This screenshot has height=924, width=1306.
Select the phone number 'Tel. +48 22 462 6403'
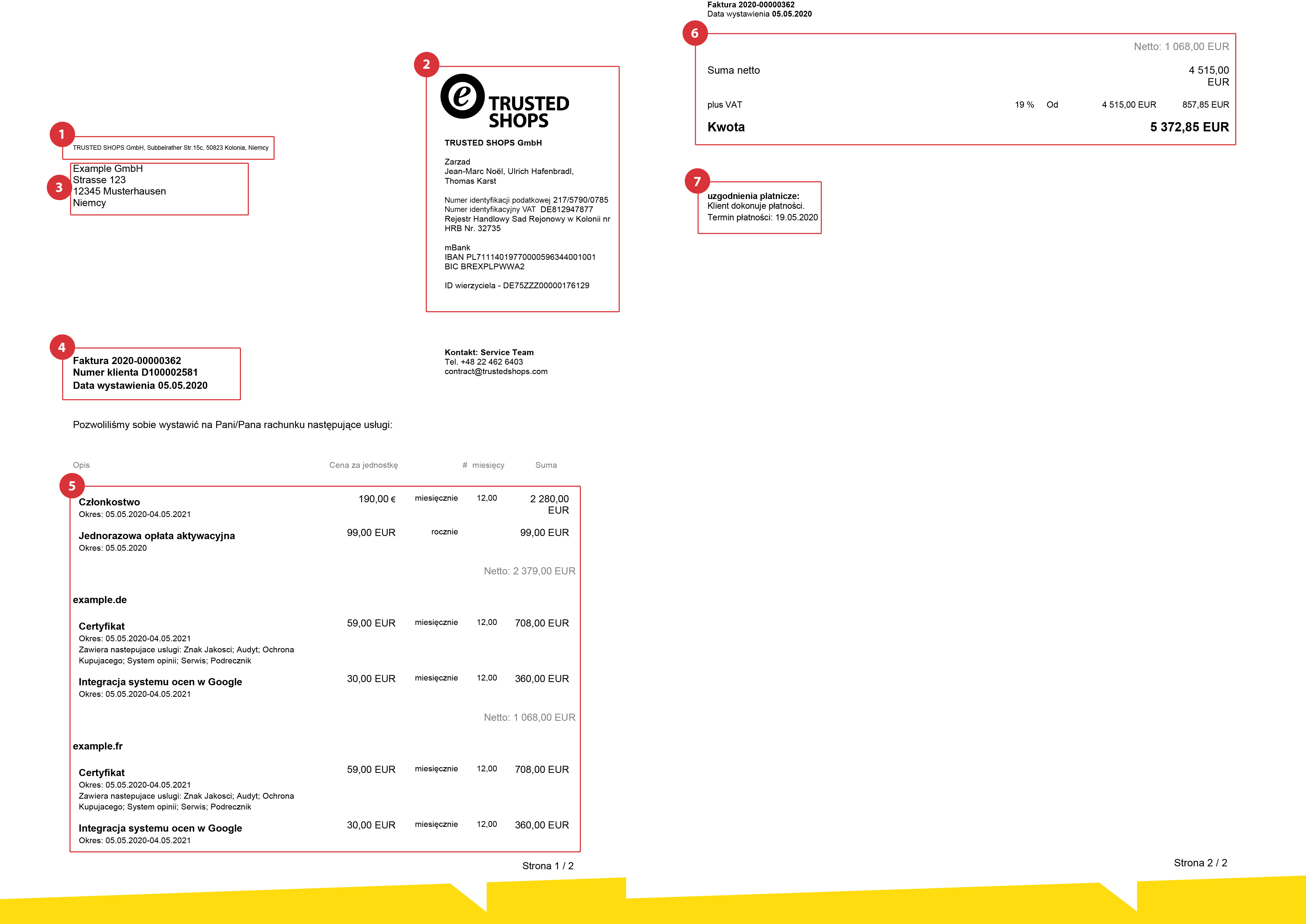tap(484, 362)
